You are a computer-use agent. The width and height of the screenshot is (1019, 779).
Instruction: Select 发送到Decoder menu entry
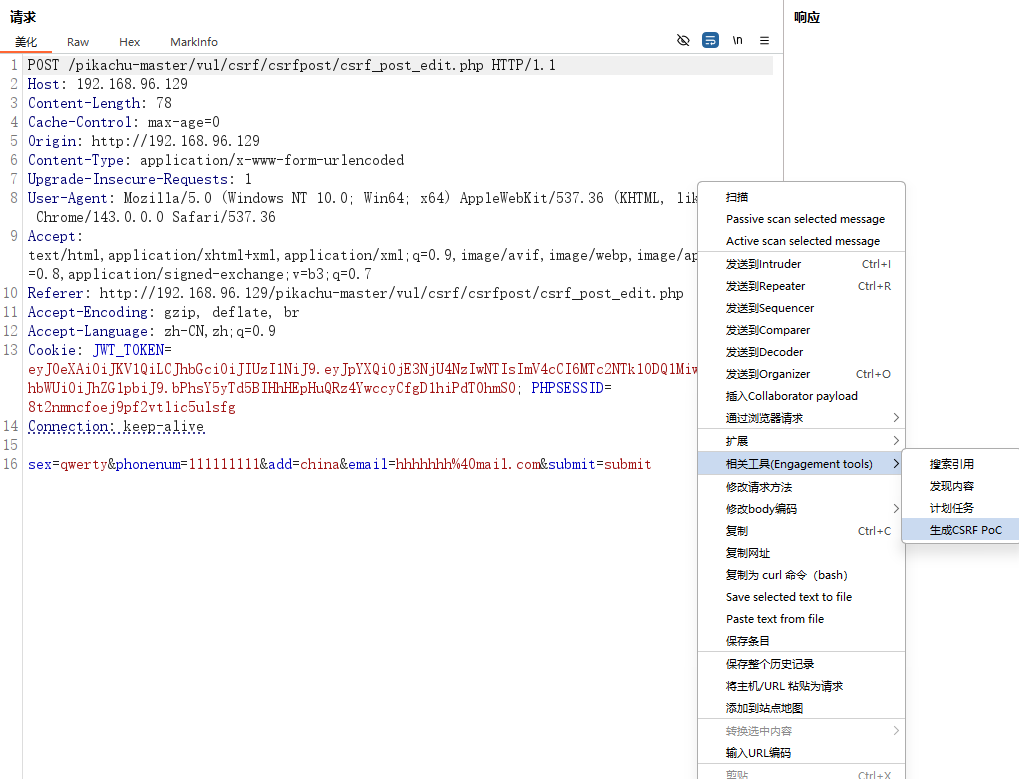(x=801, y=352)
